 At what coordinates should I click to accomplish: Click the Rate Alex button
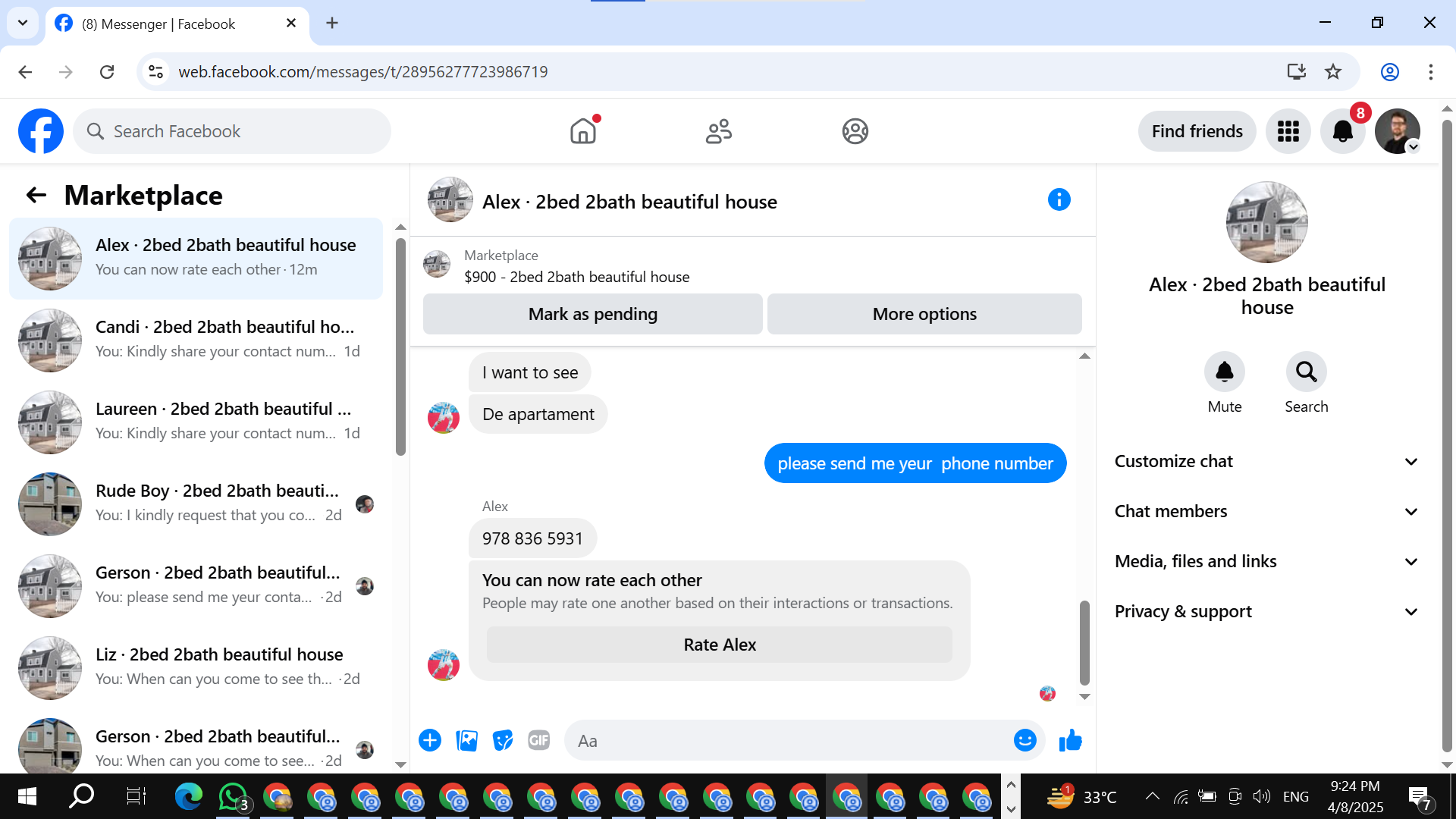(719, 645)
